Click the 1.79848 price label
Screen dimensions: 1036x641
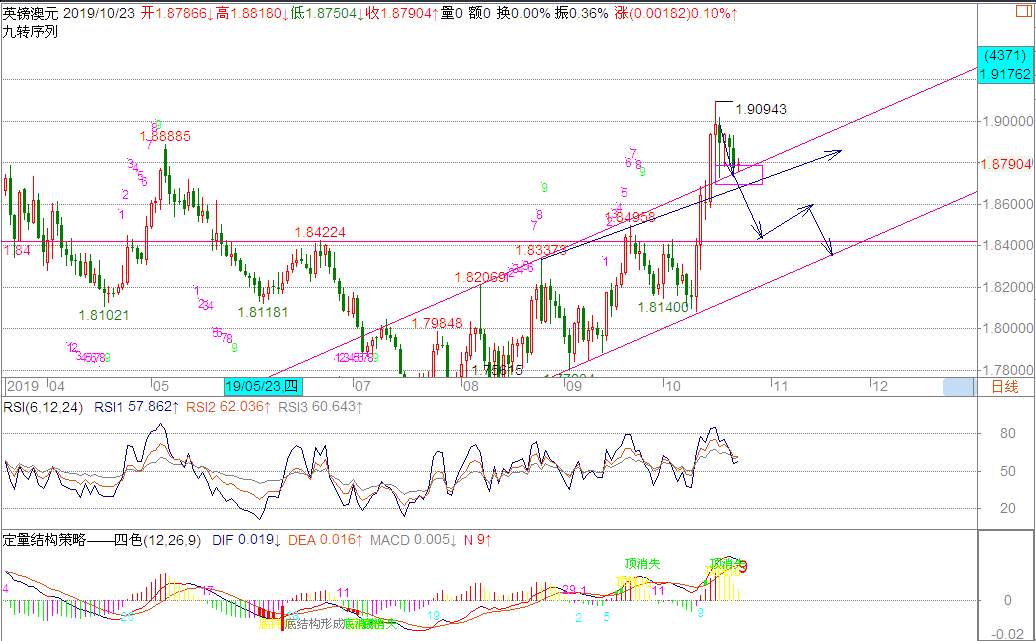(x=437, y=323)
